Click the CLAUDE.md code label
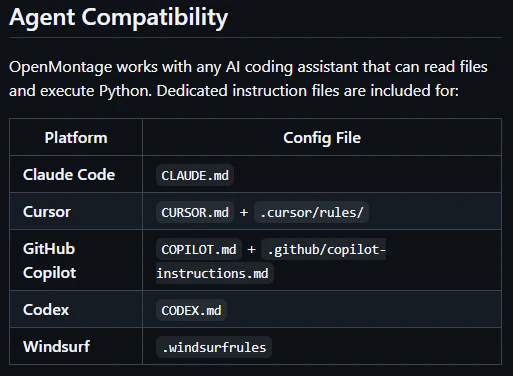The width and height of the screenshot is (513, 376). coord(195,175)
